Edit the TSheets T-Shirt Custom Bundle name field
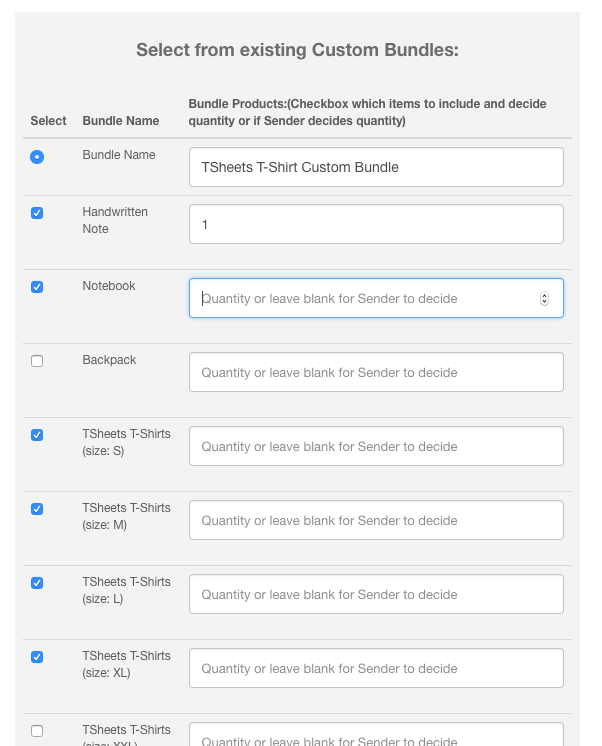The image size is (602, 746). pyautogui.click(x=375, y=167)
